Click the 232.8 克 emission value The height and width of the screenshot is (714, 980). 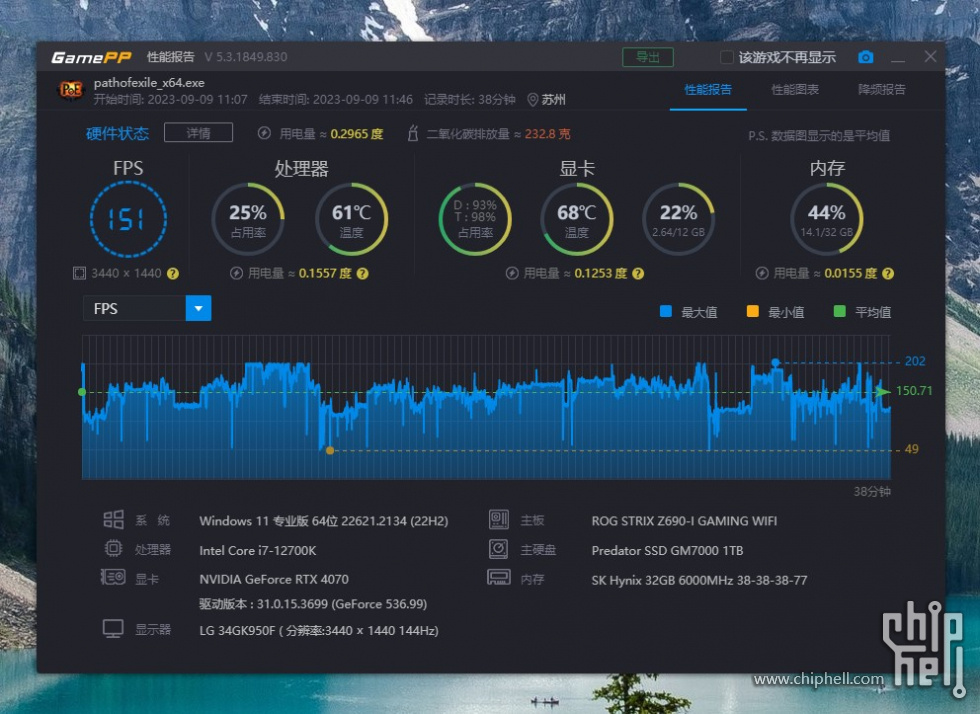[548, 134]
